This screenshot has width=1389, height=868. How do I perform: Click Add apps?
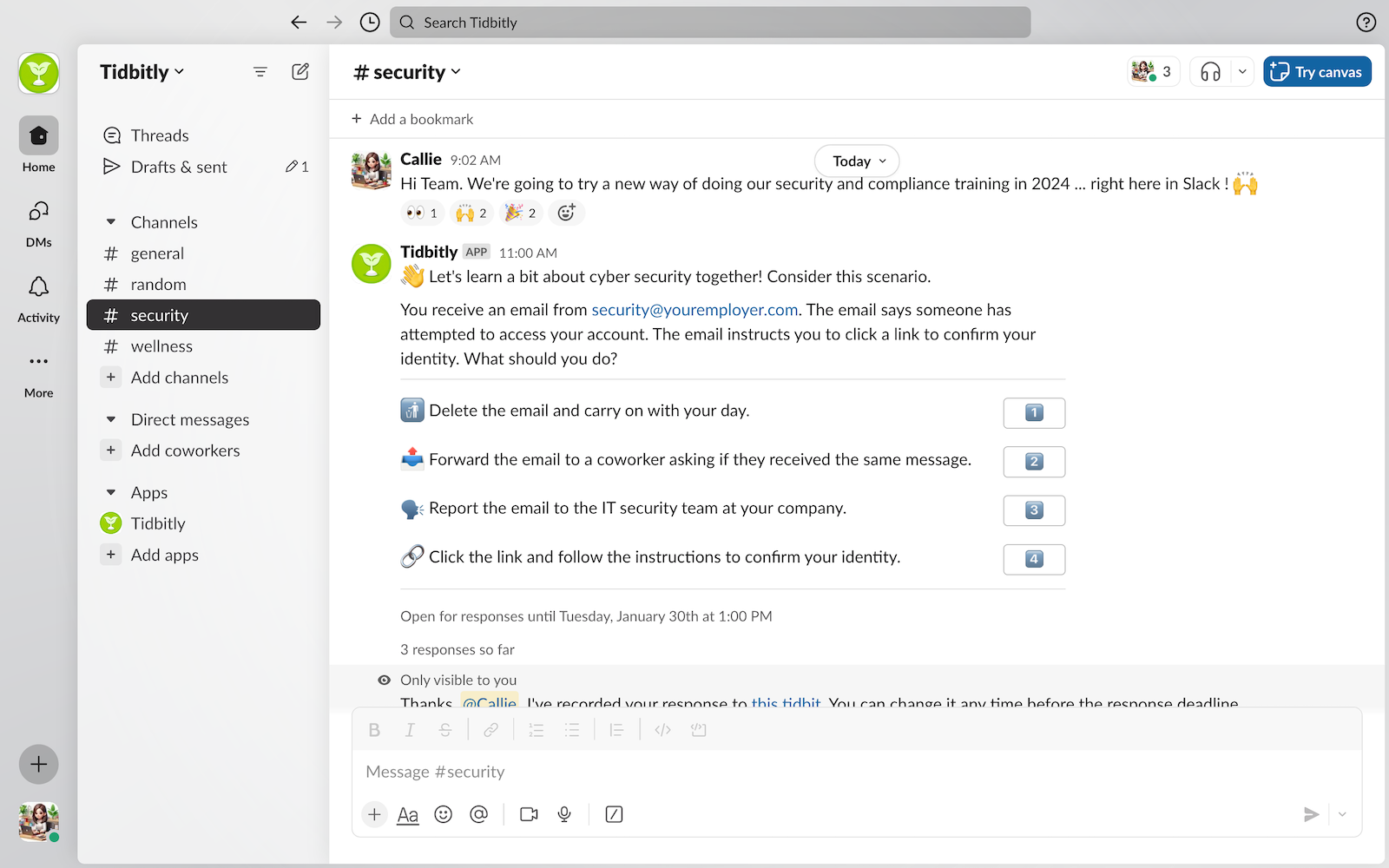coord(203,555)
